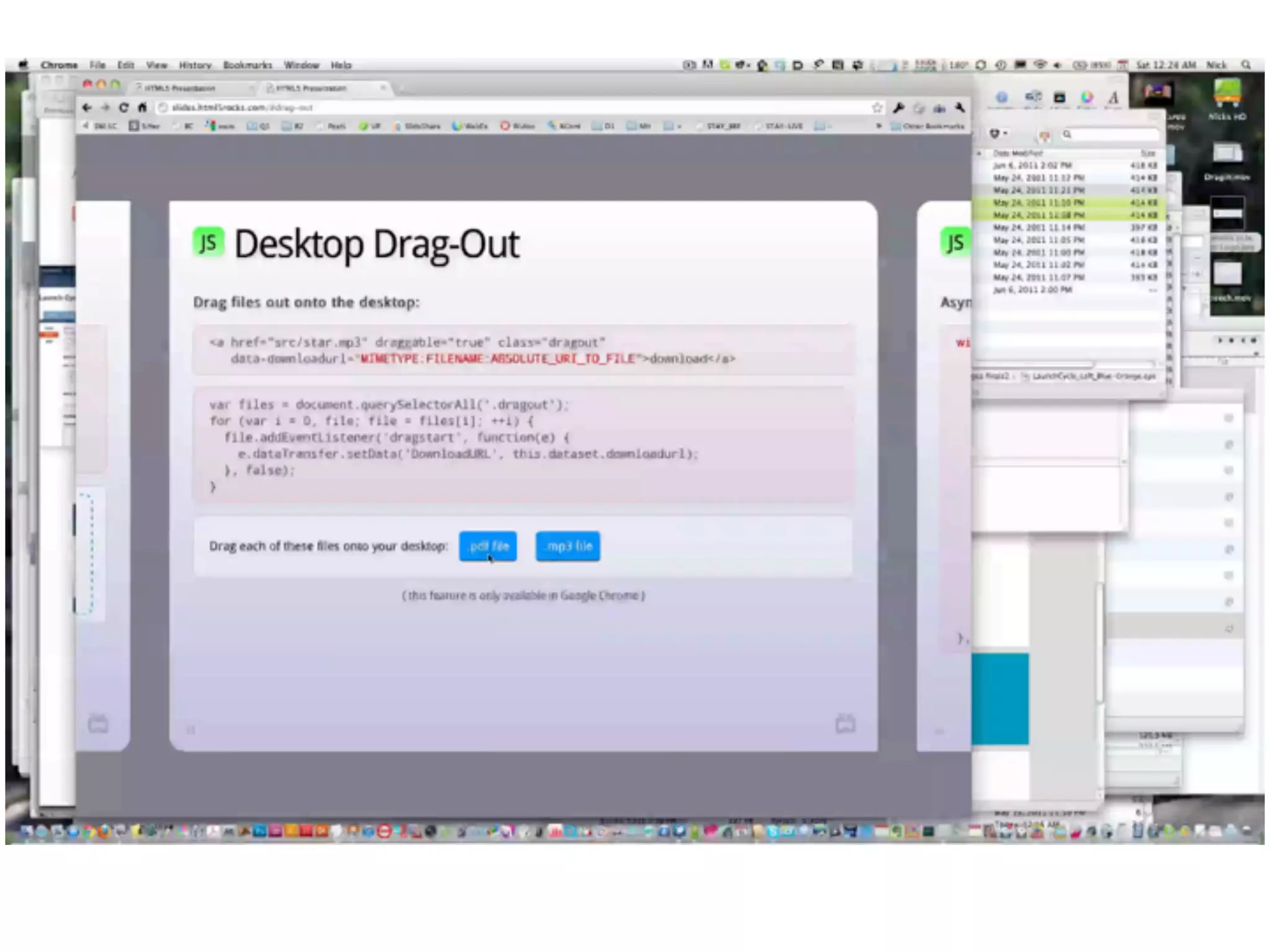1270x952 pixels.
Task: Sort by the Date Modified column header
Action: coord(1018,153)
